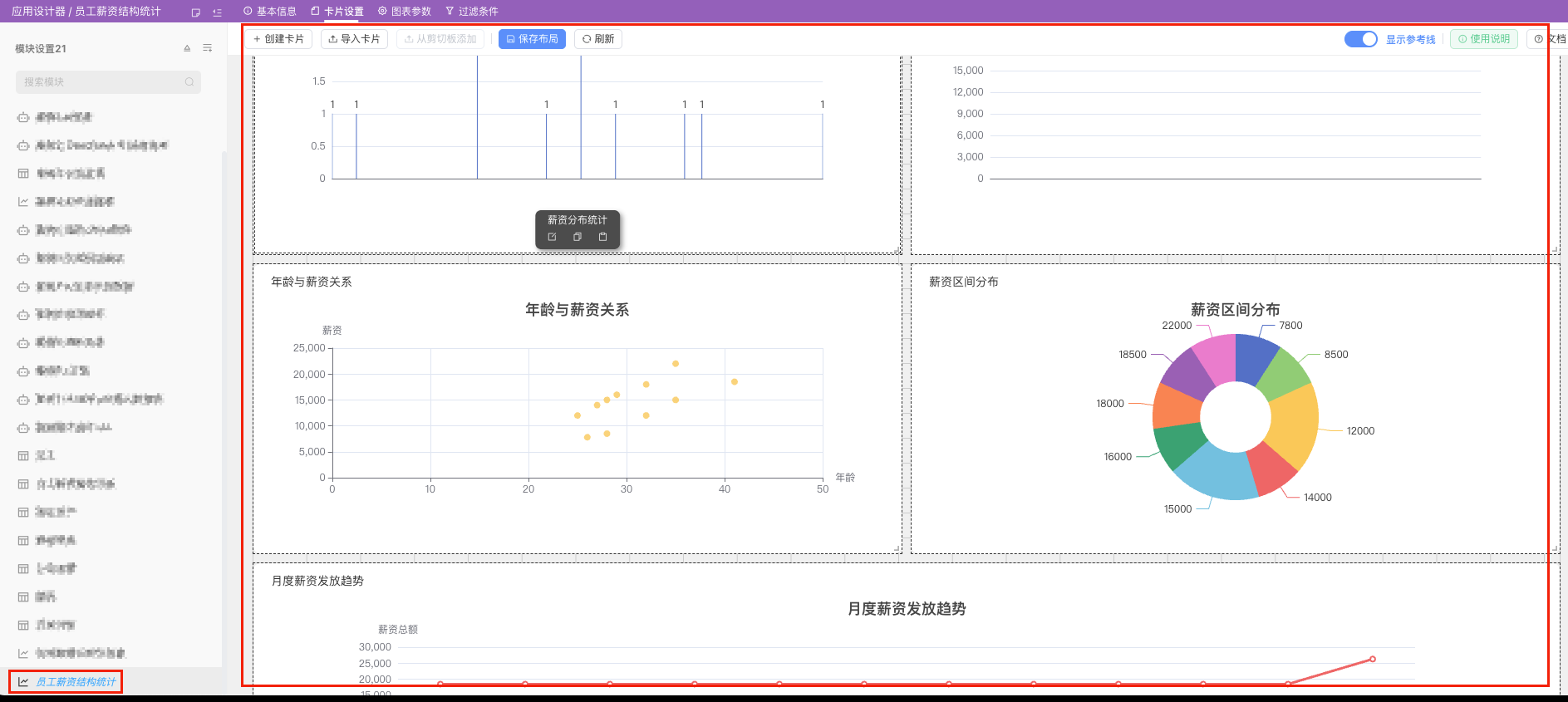This screenshot has width=1568, height=702.
Task: Click the sidebar vertical scrollbar
Action: tap(224, 407)
